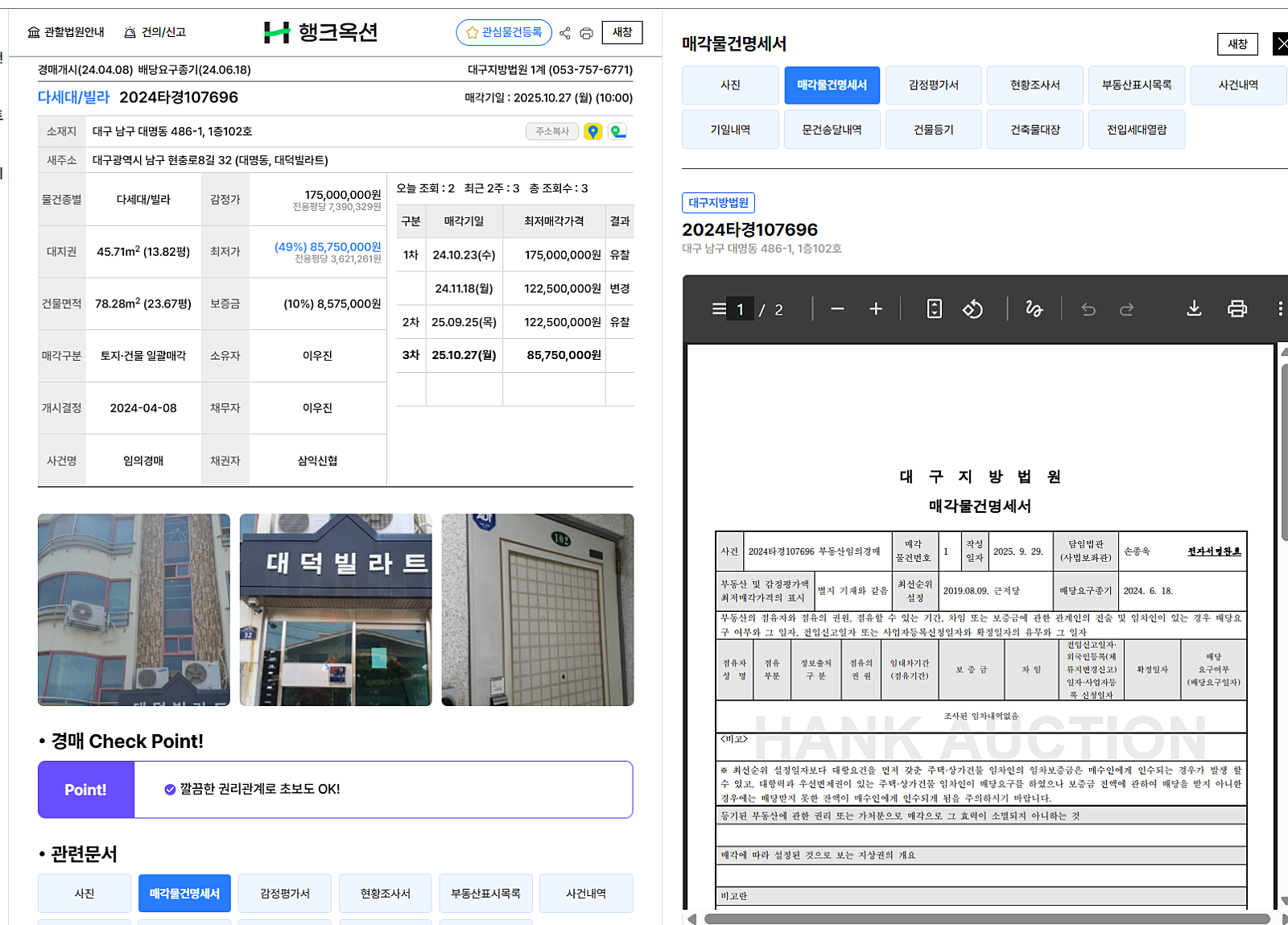Click the PDF horizontal scrollbar
Screen dimensions: 1288x925
986,919
